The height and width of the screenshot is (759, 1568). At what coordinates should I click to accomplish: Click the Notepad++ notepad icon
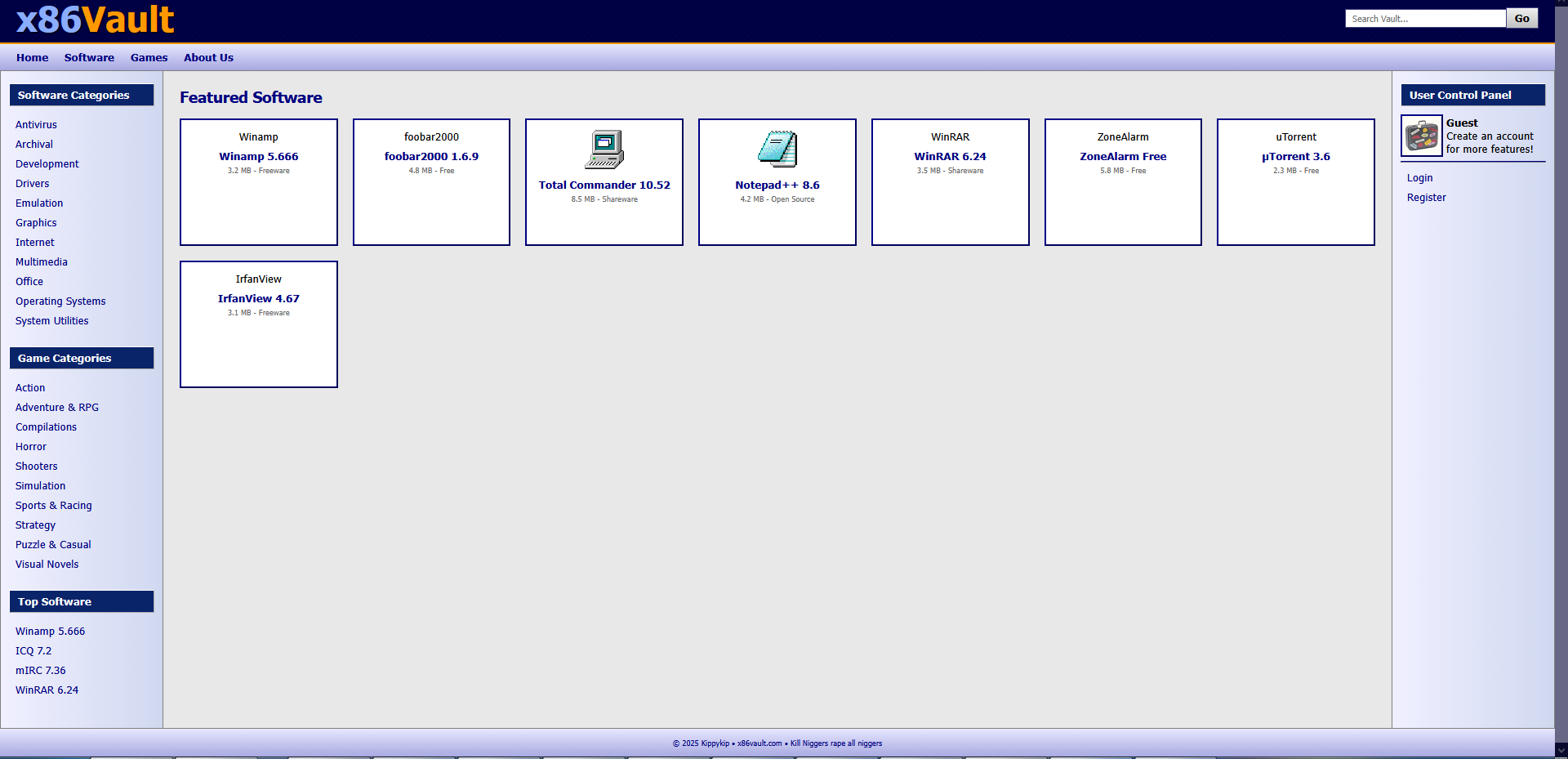coord(777,150)
